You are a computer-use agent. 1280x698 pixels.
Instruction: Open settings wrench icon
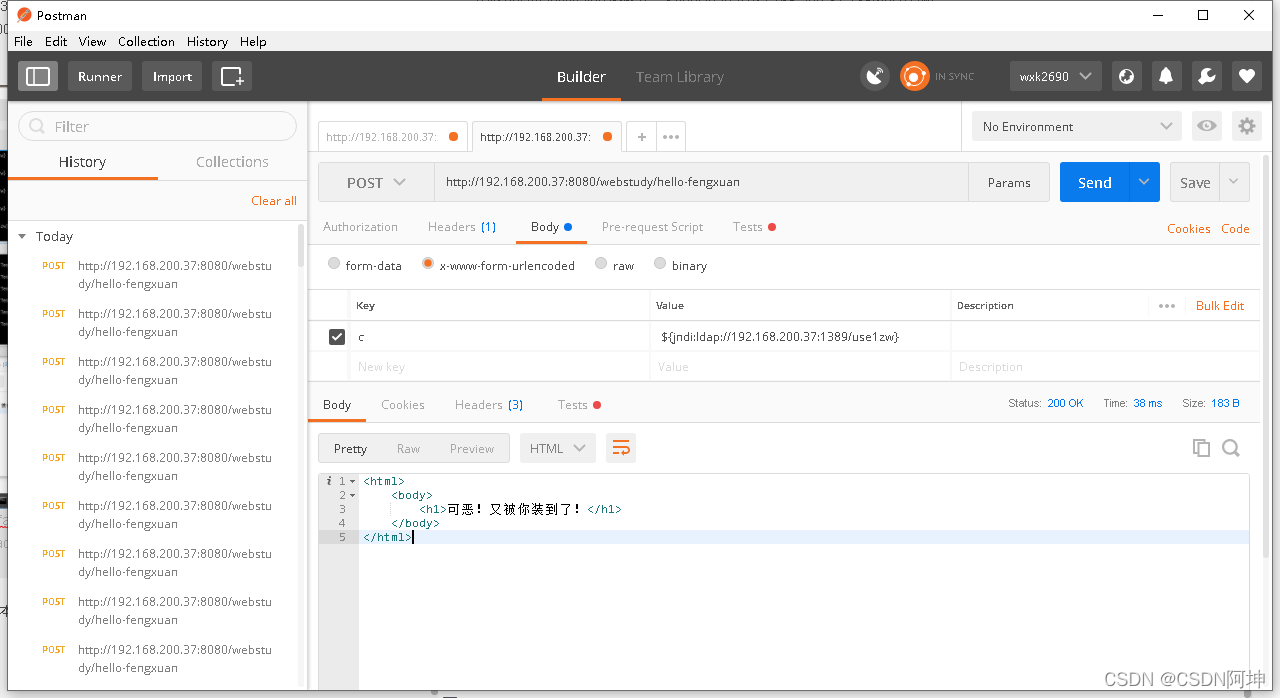tap(1206, 76)
